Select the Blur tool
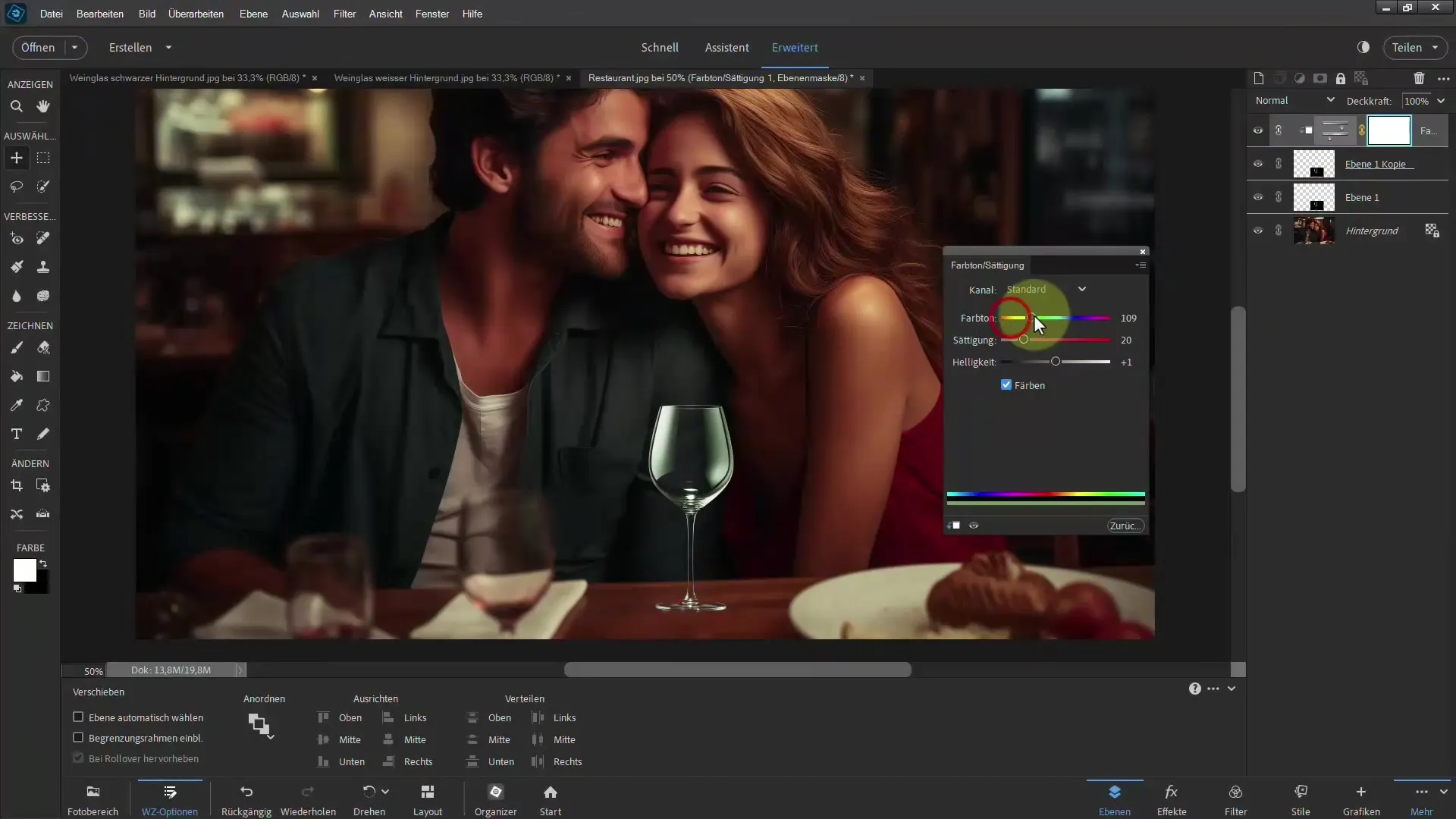The image size is (1456, 819). (16, 296)
